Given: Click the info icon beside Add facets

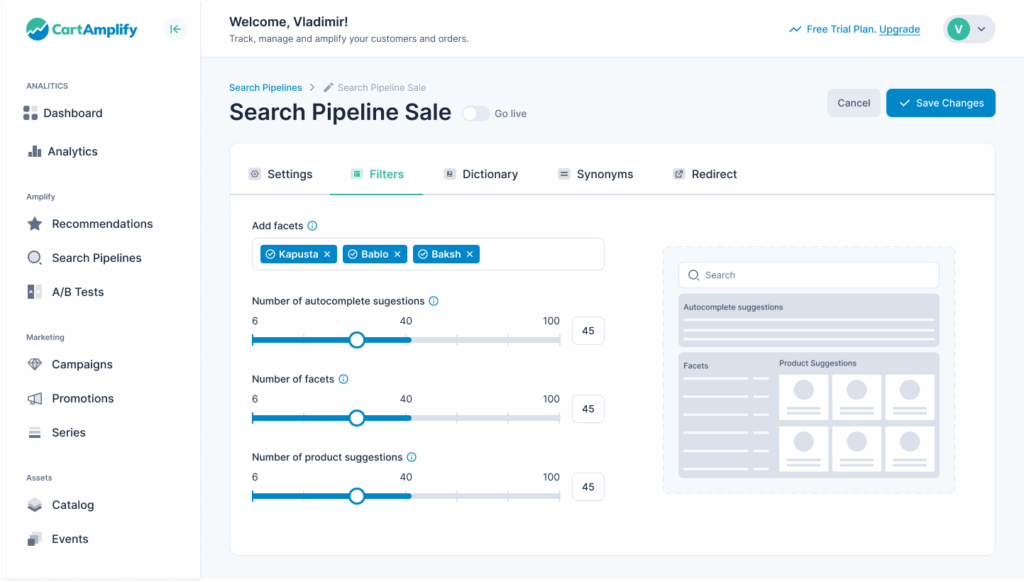Looking at the screenshot, I should 312,226.
